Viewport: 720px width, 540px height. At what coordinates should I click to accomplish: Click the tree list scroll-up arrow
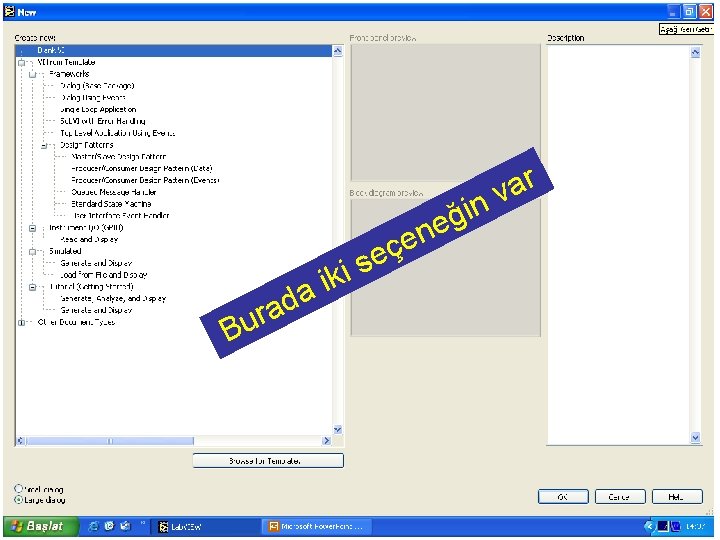click(x=338, y=51)
